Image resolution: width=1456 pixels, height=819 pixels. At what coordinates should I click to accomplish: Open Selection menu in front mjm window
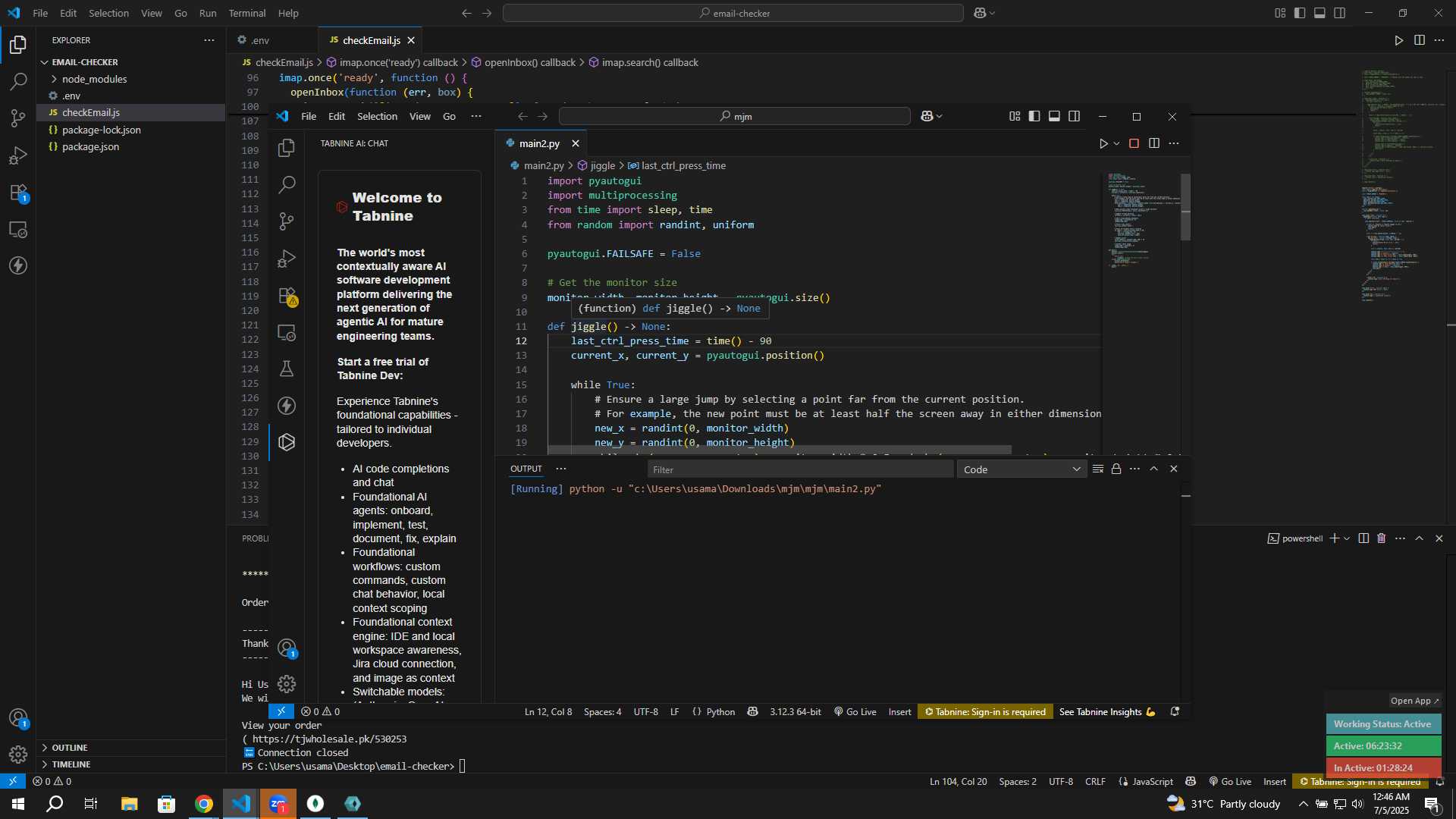[377, 116]
